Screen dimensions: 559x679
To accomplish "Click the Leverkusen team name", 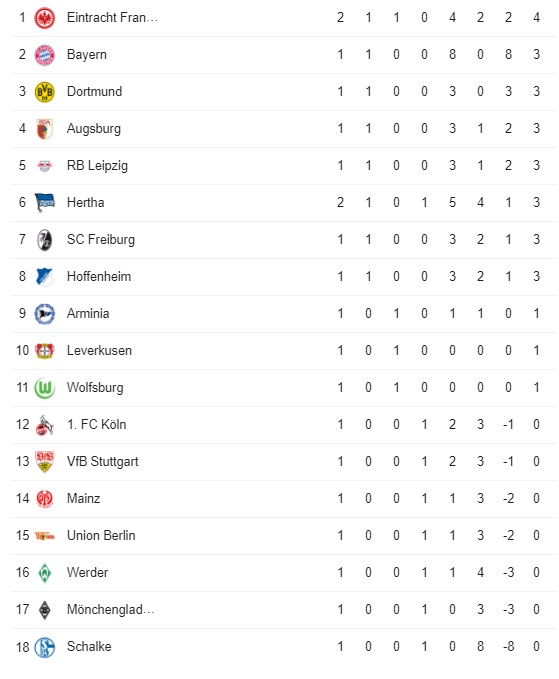I will 99,350.
